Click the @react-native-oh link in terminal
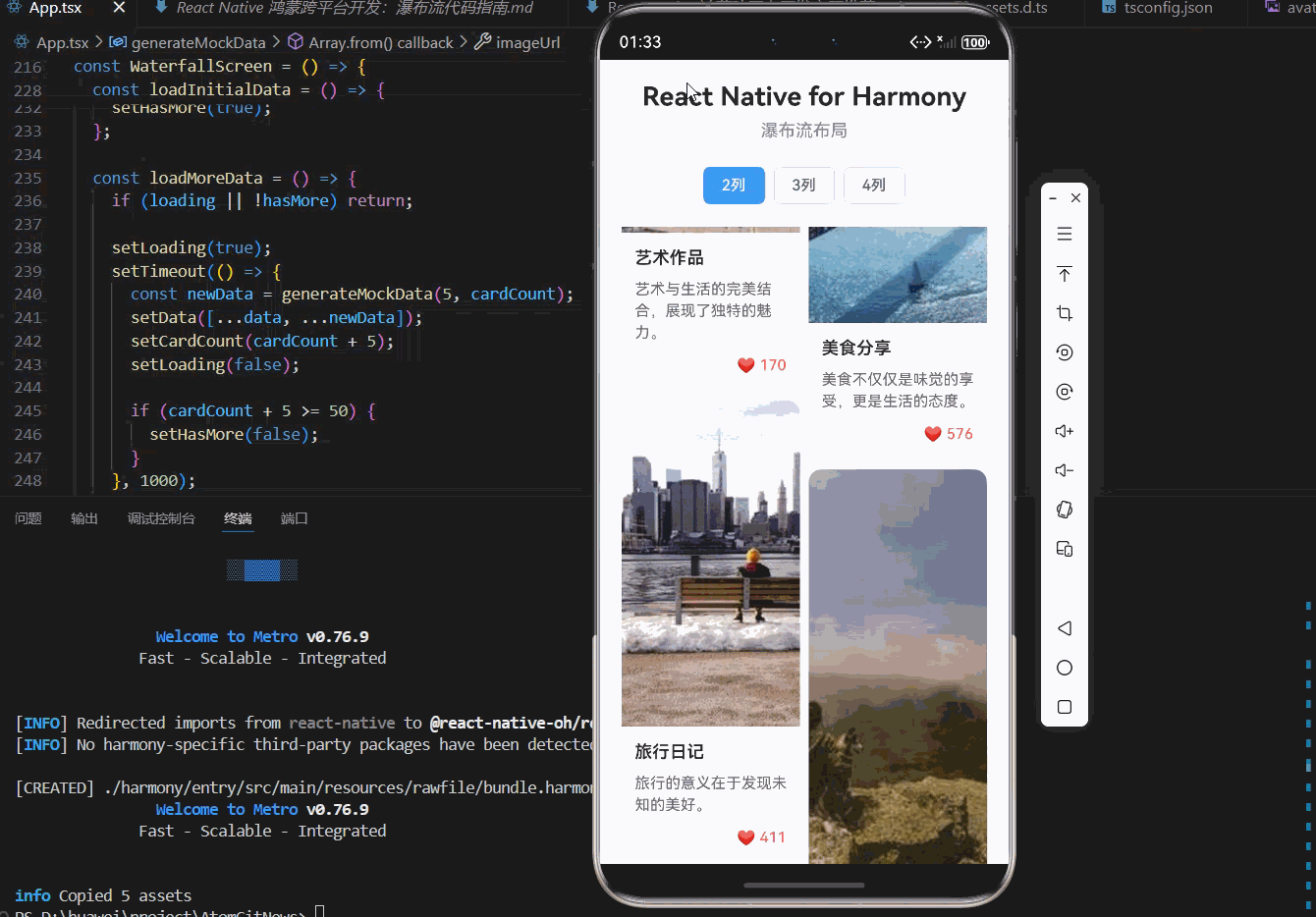Image resolution: width=1316 pixels, height=917 pixels. click(x=510, y=723)
